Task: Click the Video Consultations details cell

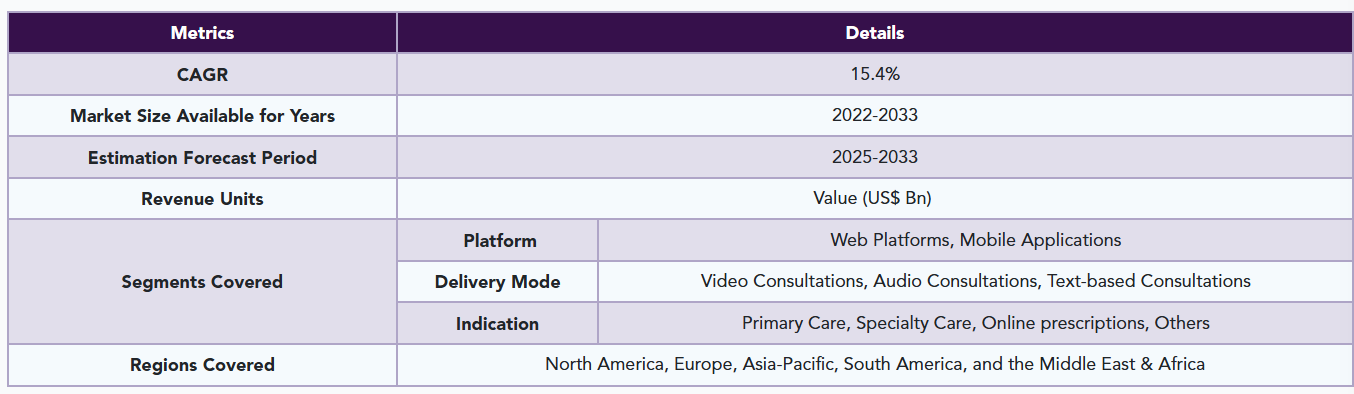Action: click(x=975, y=282)
